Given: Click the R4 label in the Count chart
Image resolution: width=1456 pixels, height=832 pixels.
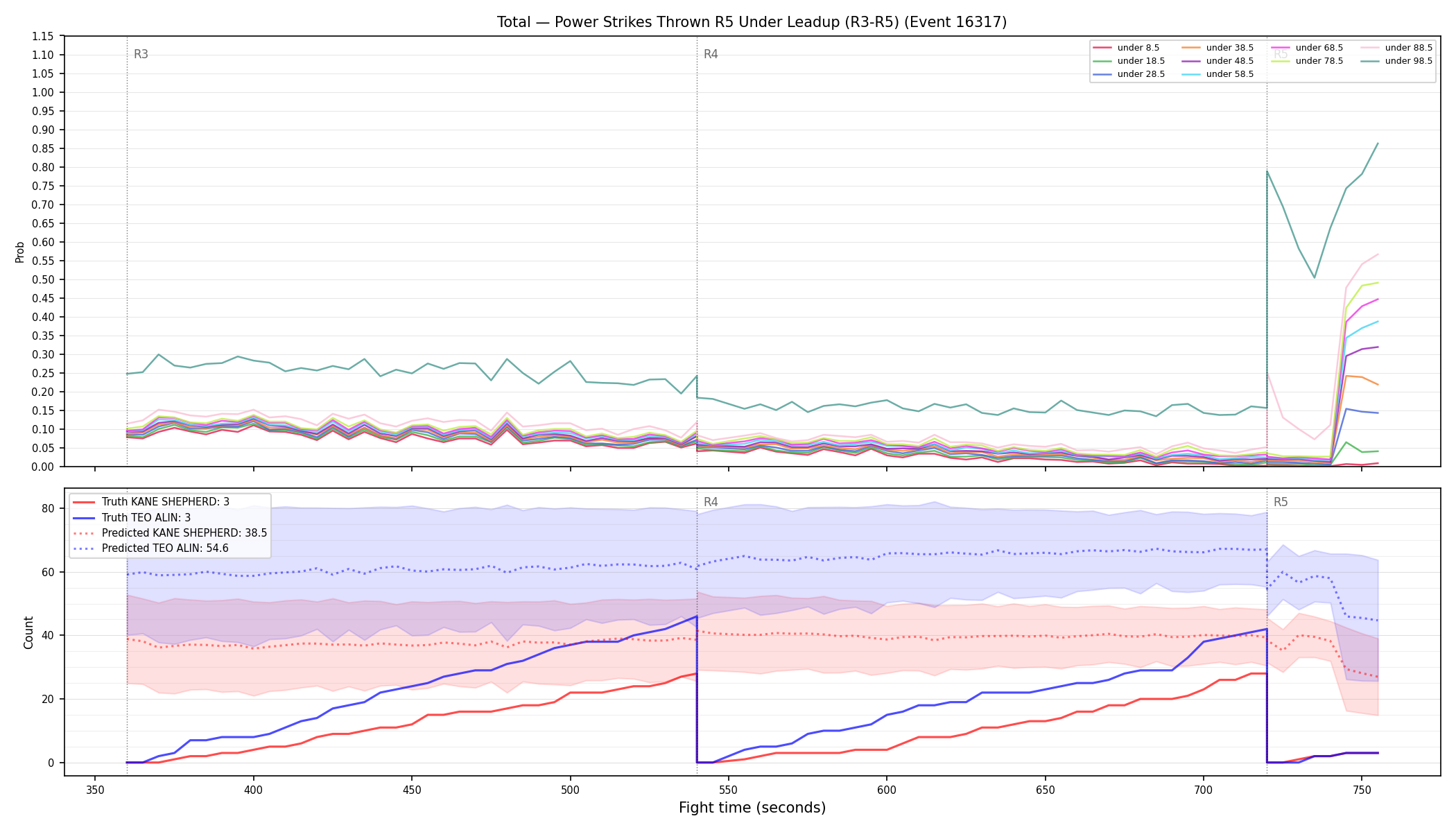Looking at the screenshot, I should click(711, 502).
